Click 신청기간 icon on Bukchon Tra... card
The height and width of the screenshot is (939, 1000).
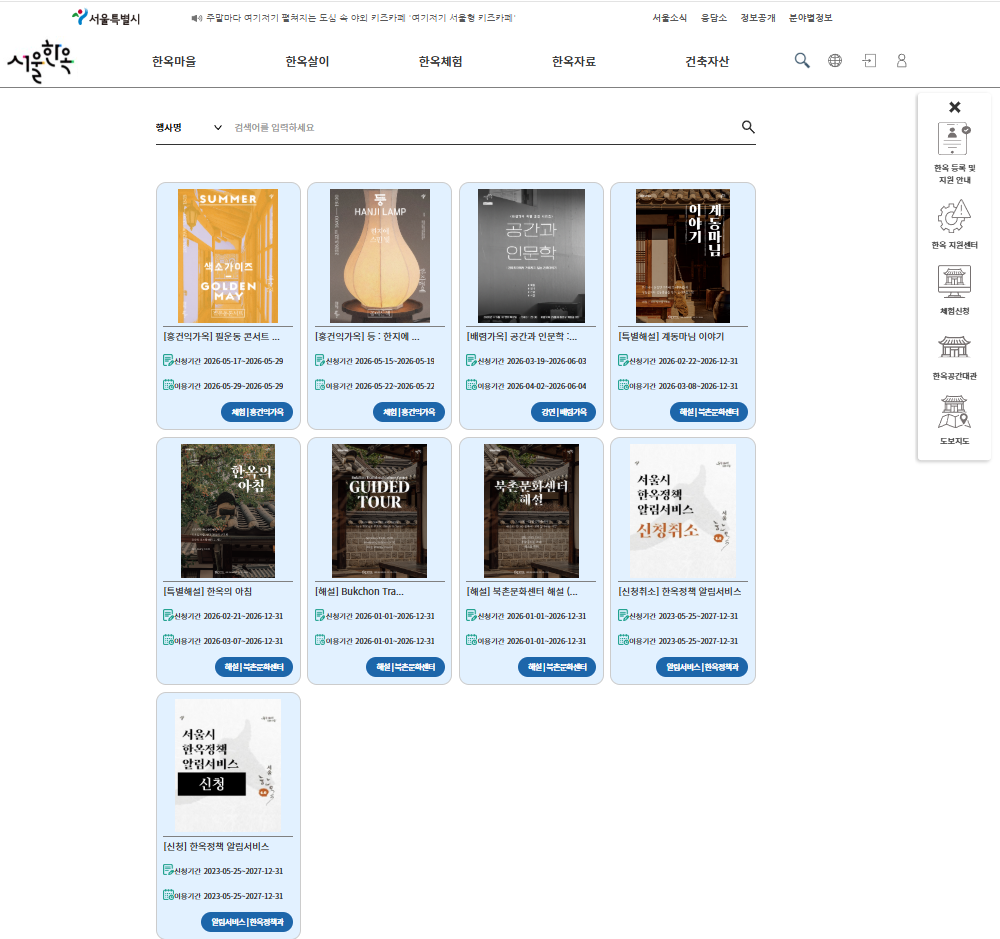320,616
